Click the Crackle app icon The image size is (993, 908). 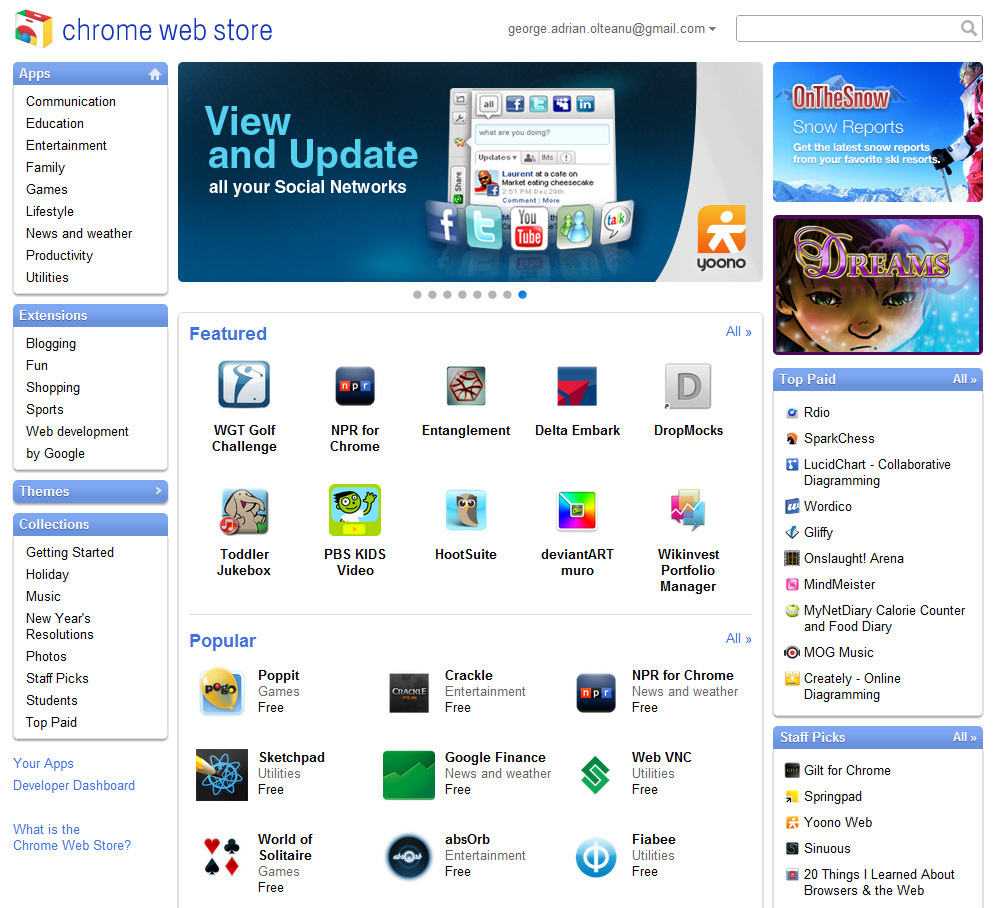click(x=408, y=692)
